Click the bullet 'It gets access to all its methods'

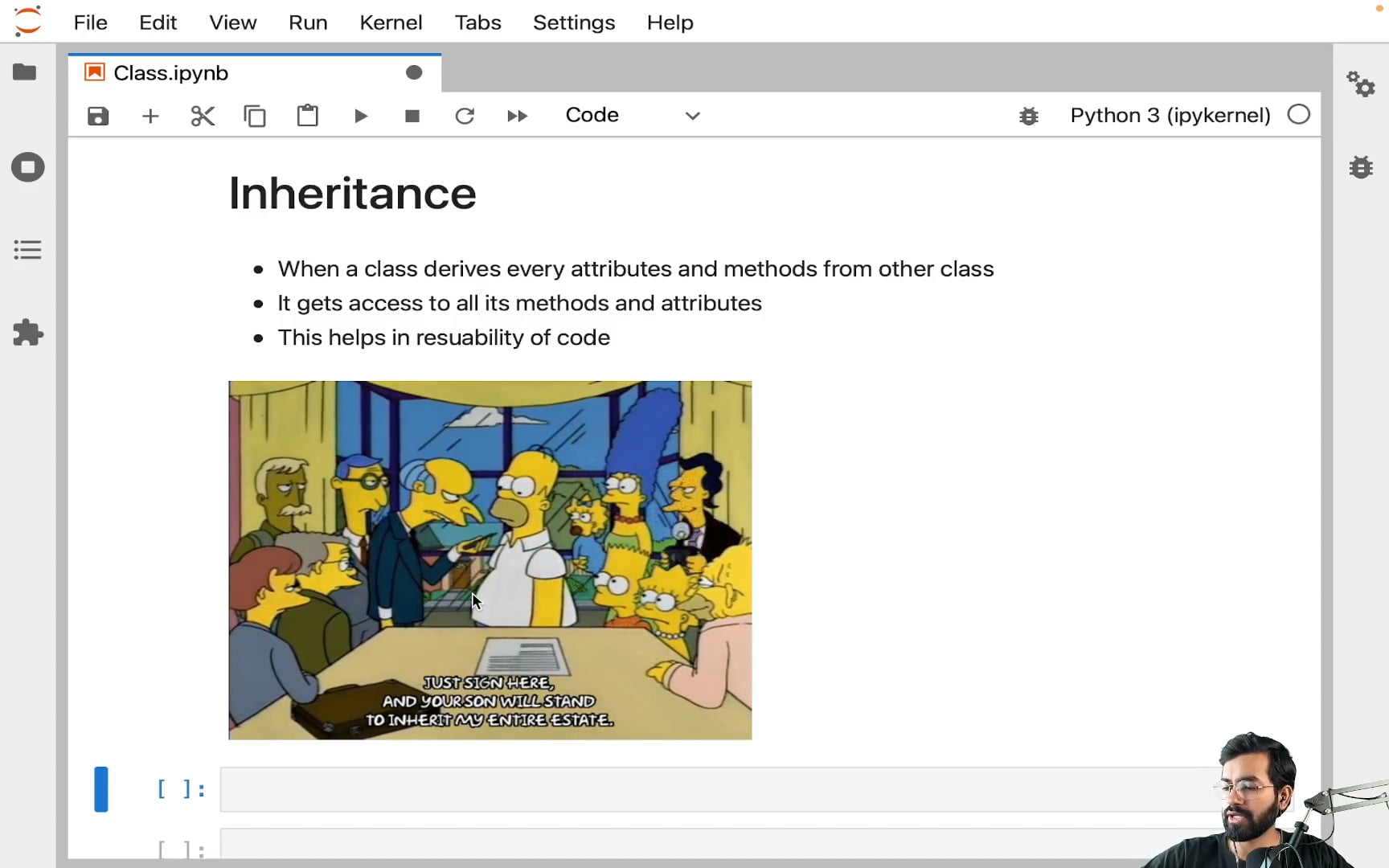519,303
